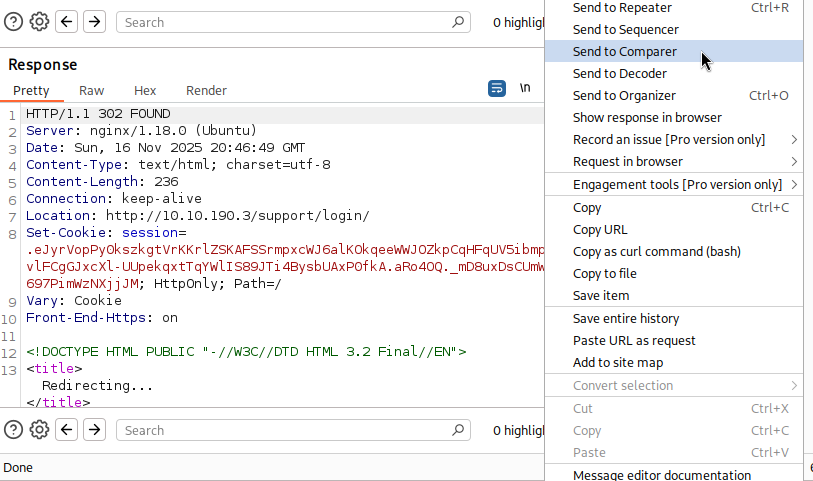Screen dimensions: 813x481
Task: Open settings gear in bottom search bar
Action: click(x=39, y=430)
